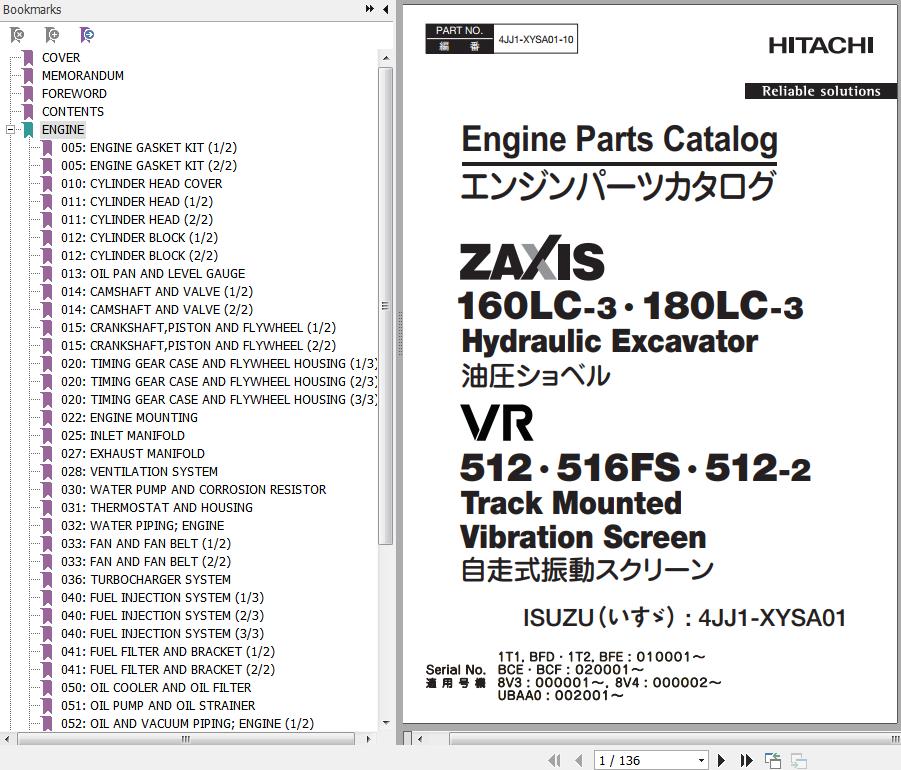The height and width of the screenshot is (770, 901).
Task: Go to the first page
Action: tap(554, 760)
